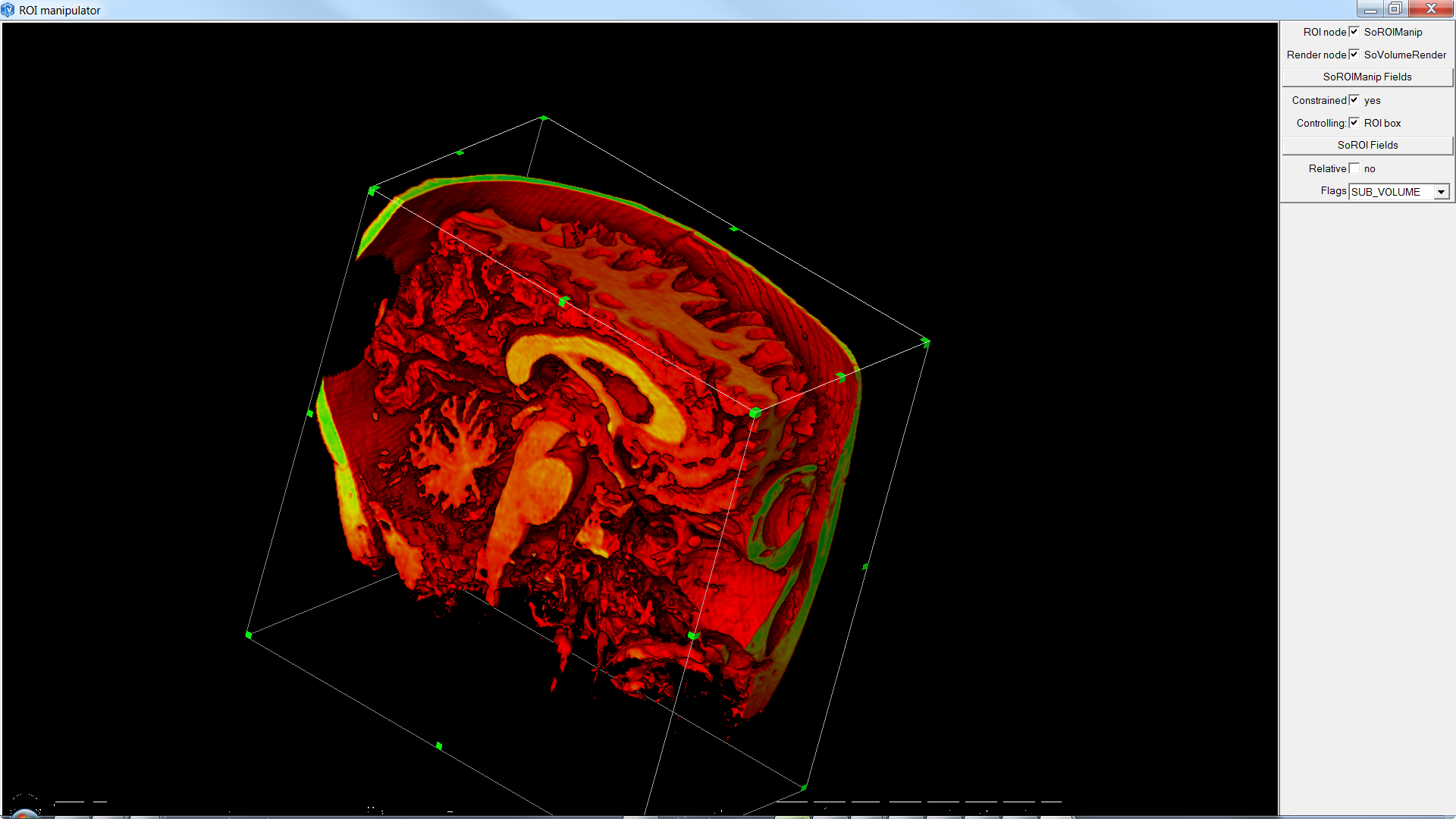
Task: Uncheck the ROI node SoROIManip checkbox
Action: (x=1354, y=32)
